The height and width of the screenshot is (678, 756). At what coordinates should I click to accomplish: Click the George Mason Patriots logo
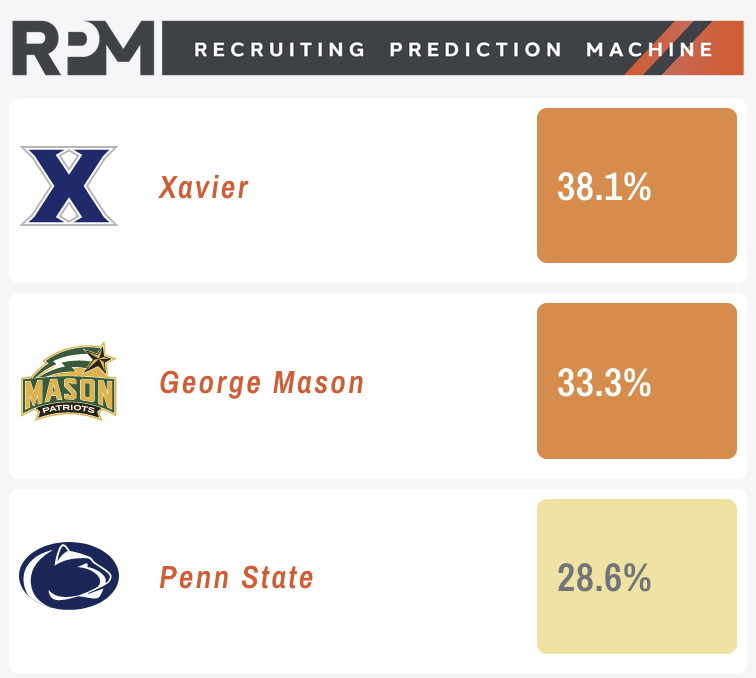69,381
